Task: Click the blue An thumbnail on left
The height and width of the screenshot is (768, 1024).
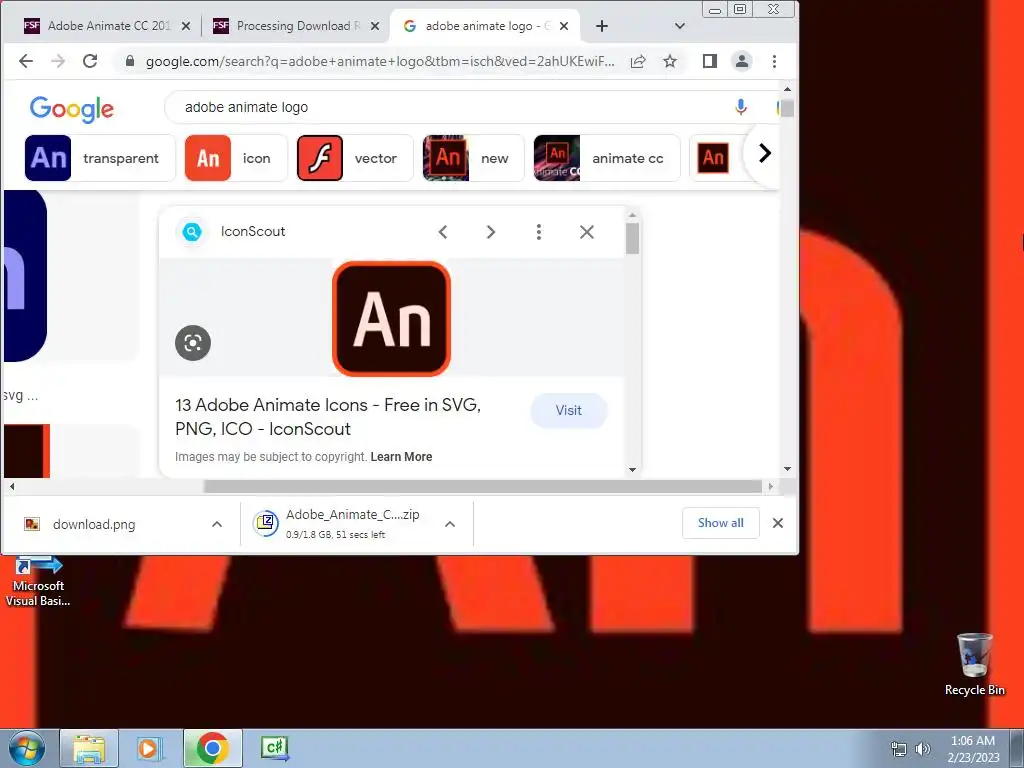Action: [x=25, y=276]
